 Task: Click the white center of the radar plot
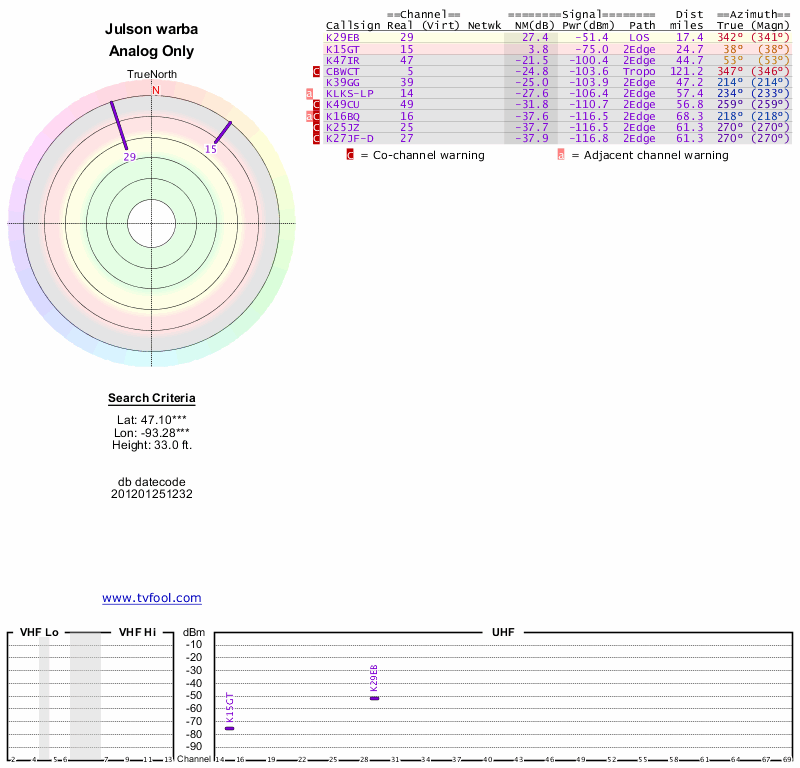(152, 223)
